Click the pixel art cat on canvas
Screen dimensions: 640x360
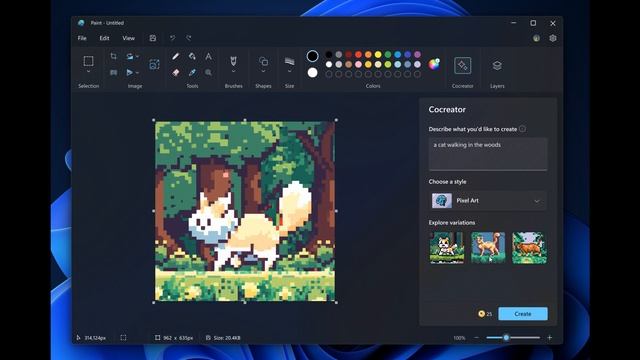(x=249, y=227)
